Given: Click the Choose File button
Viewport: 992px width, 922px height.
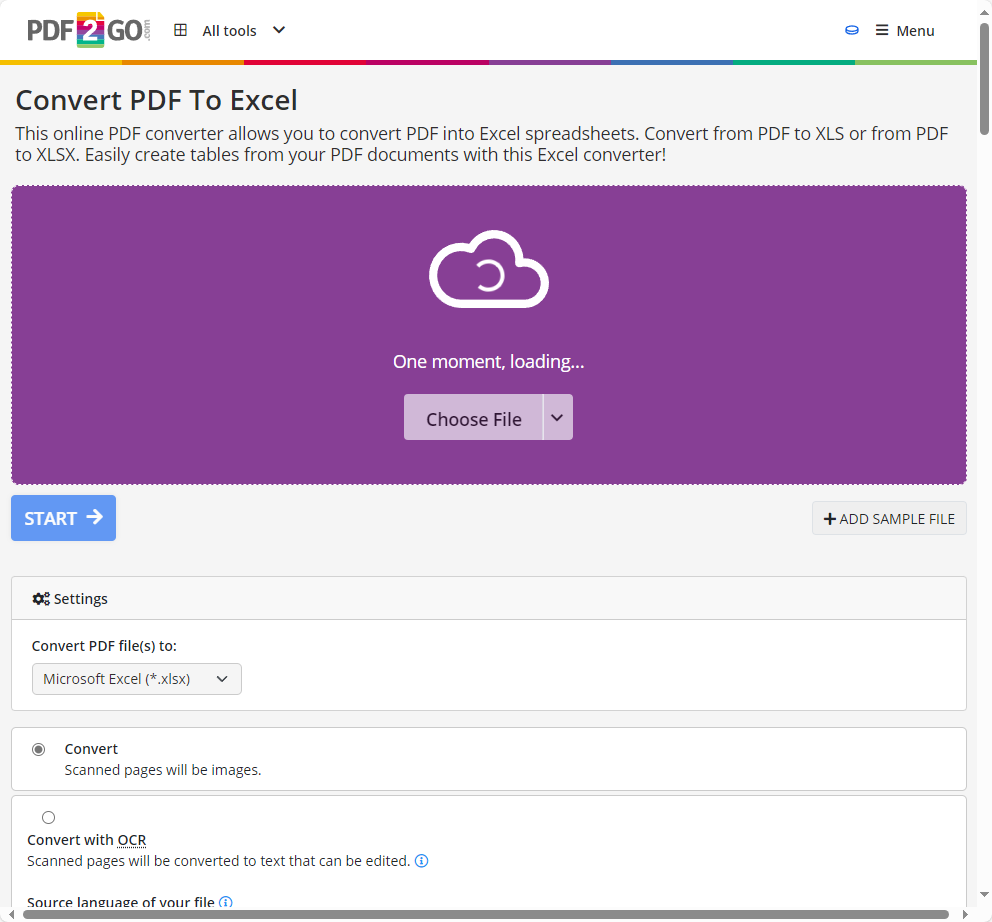Looking at the screenshot, I should coord(473,418).
